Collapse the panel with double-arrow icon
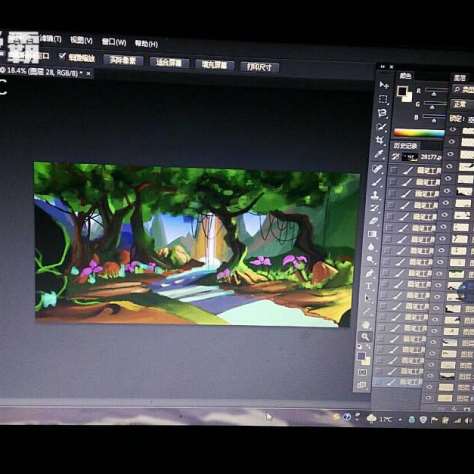This screenshot has height=474, width=474. (383, 67)
